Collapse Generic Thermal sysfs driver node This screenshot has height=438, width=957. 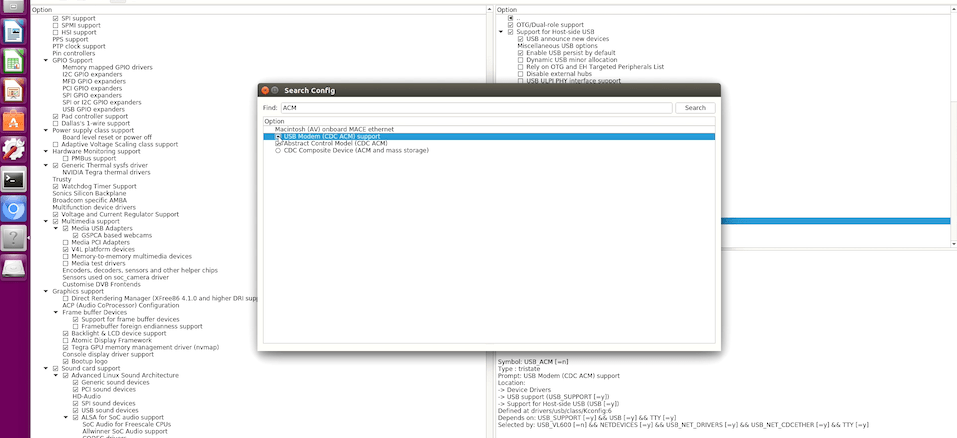pos(46,165)
